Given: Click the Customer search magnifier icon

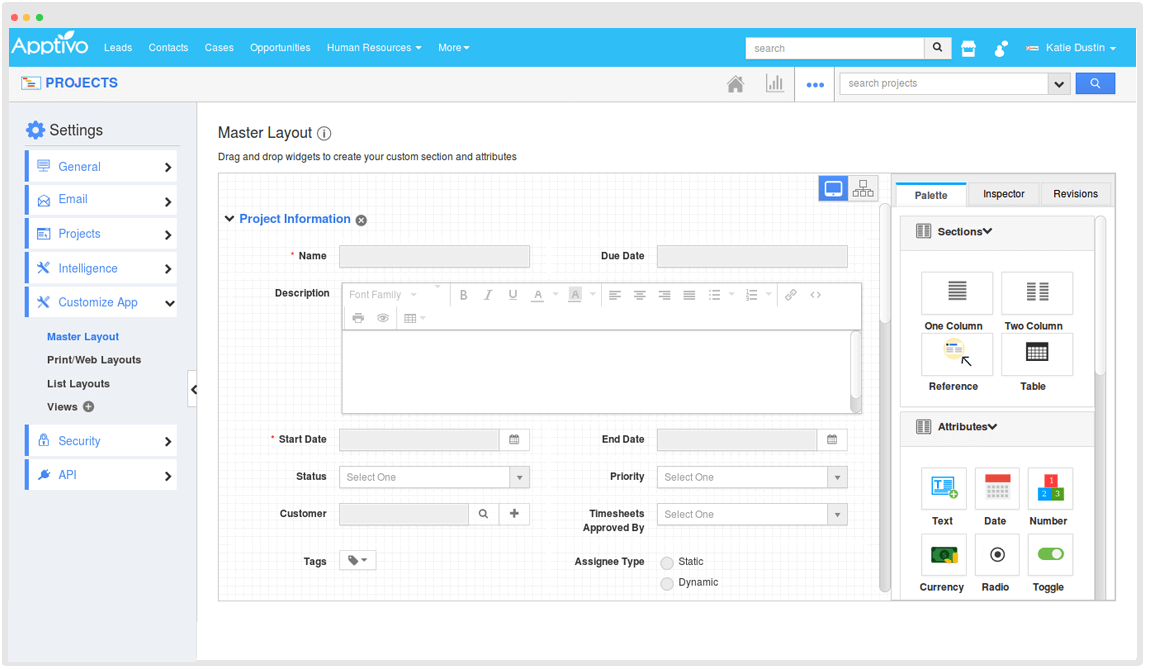Looking at the screenshot, I should 483,514.
